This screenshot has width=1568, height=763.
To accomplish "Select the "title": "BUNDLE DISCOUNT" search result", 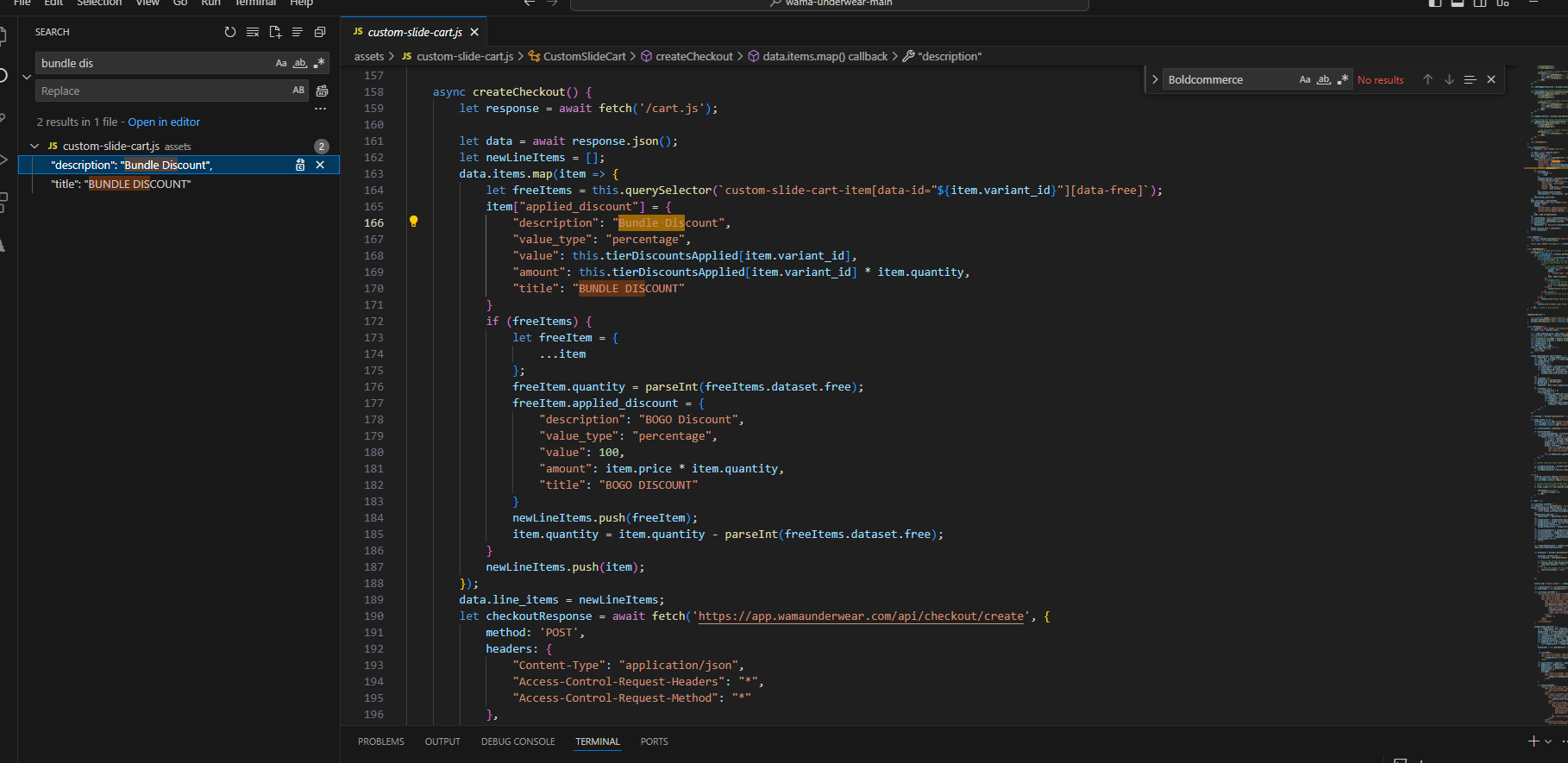I will point(179,184).
